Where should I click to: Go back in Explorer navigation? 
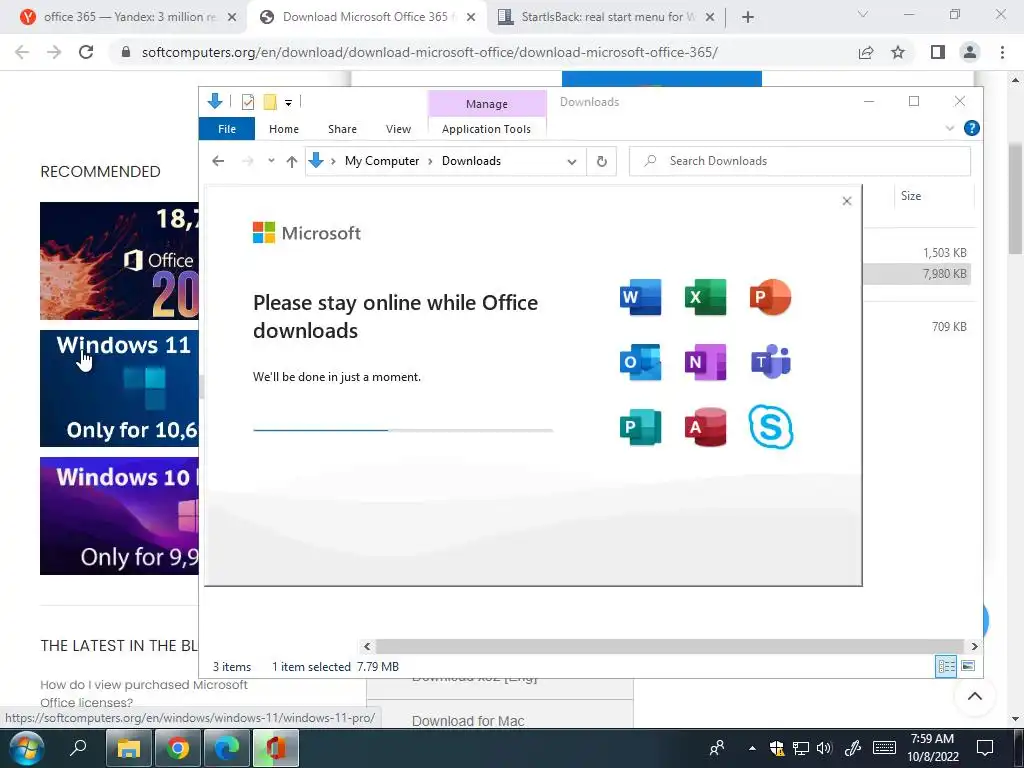(218, 161)
